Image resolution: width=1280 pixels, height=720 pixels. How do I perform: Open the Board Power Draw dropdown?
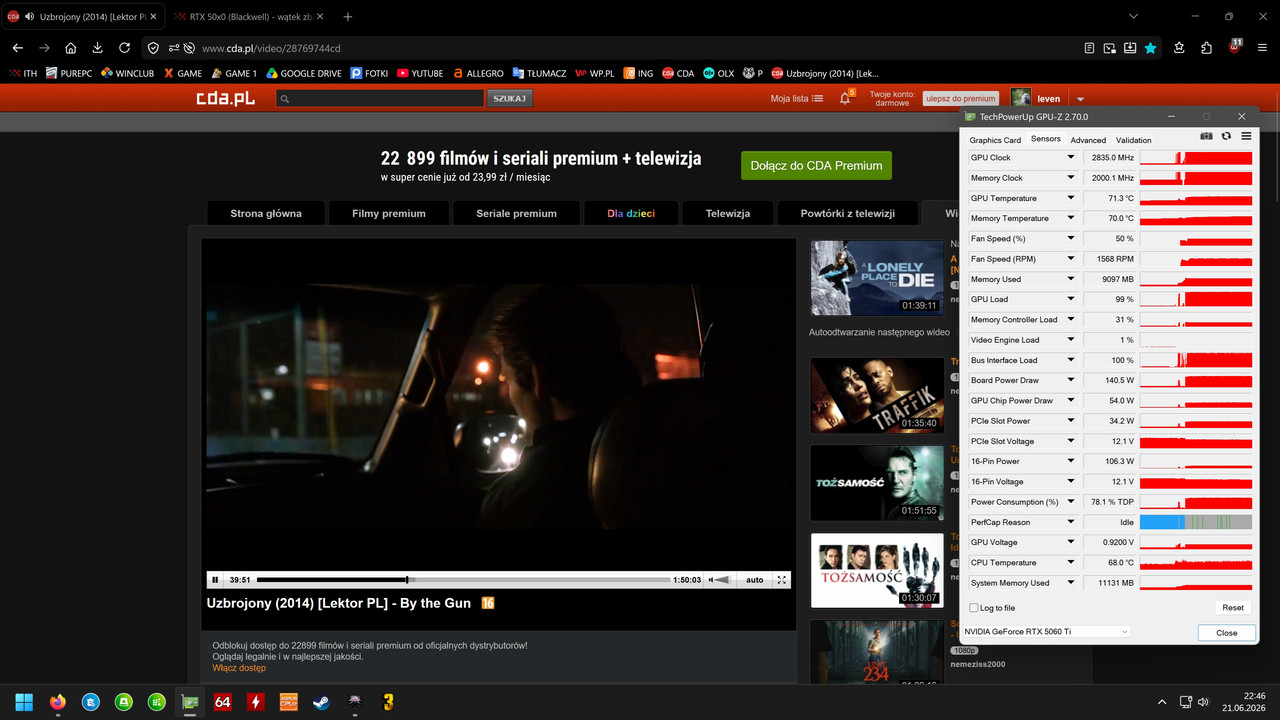(x=1071, y=380)
